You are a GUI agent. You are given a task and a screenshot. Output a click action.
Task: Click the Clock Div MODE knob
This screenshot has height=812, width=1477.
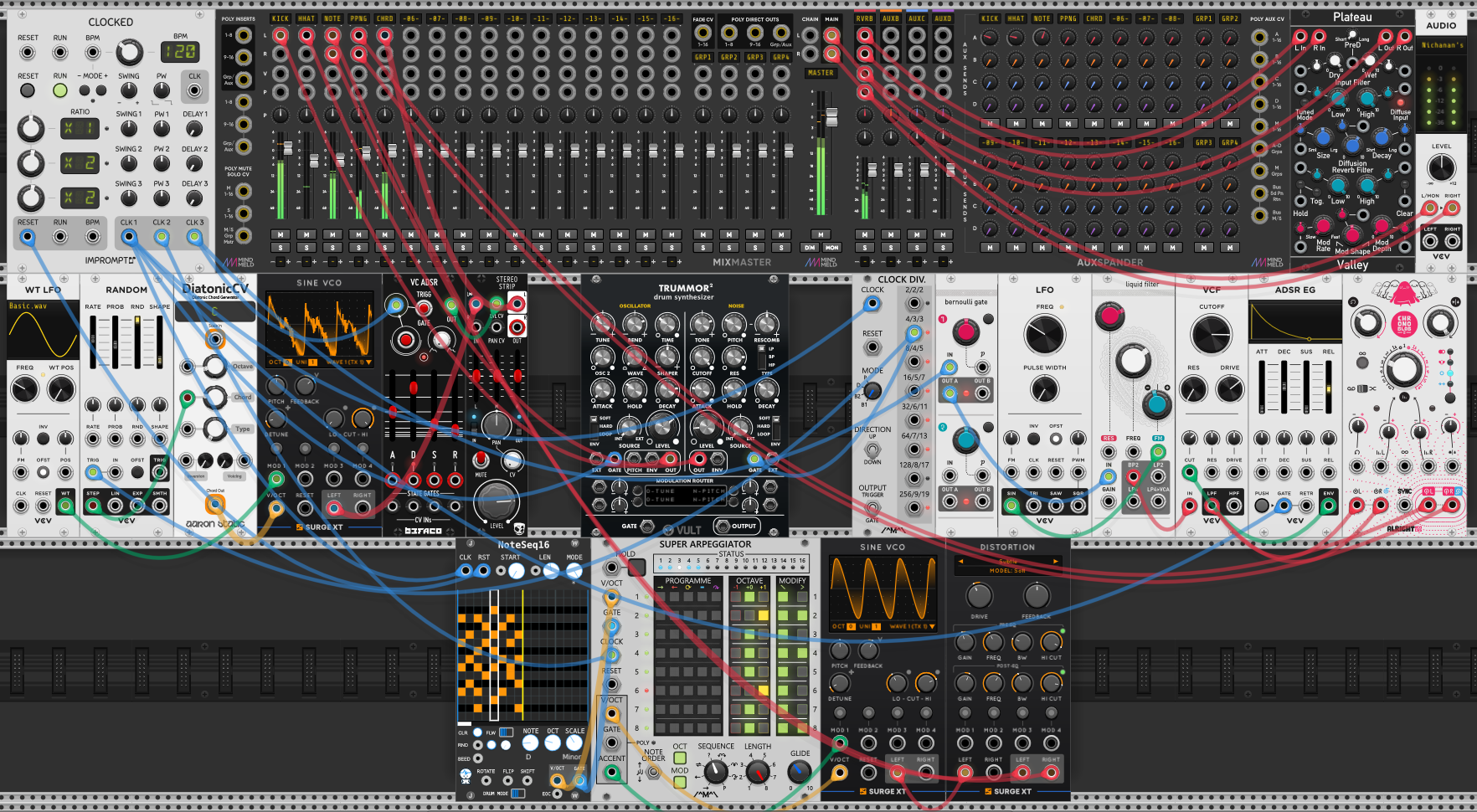pos(872,390)
